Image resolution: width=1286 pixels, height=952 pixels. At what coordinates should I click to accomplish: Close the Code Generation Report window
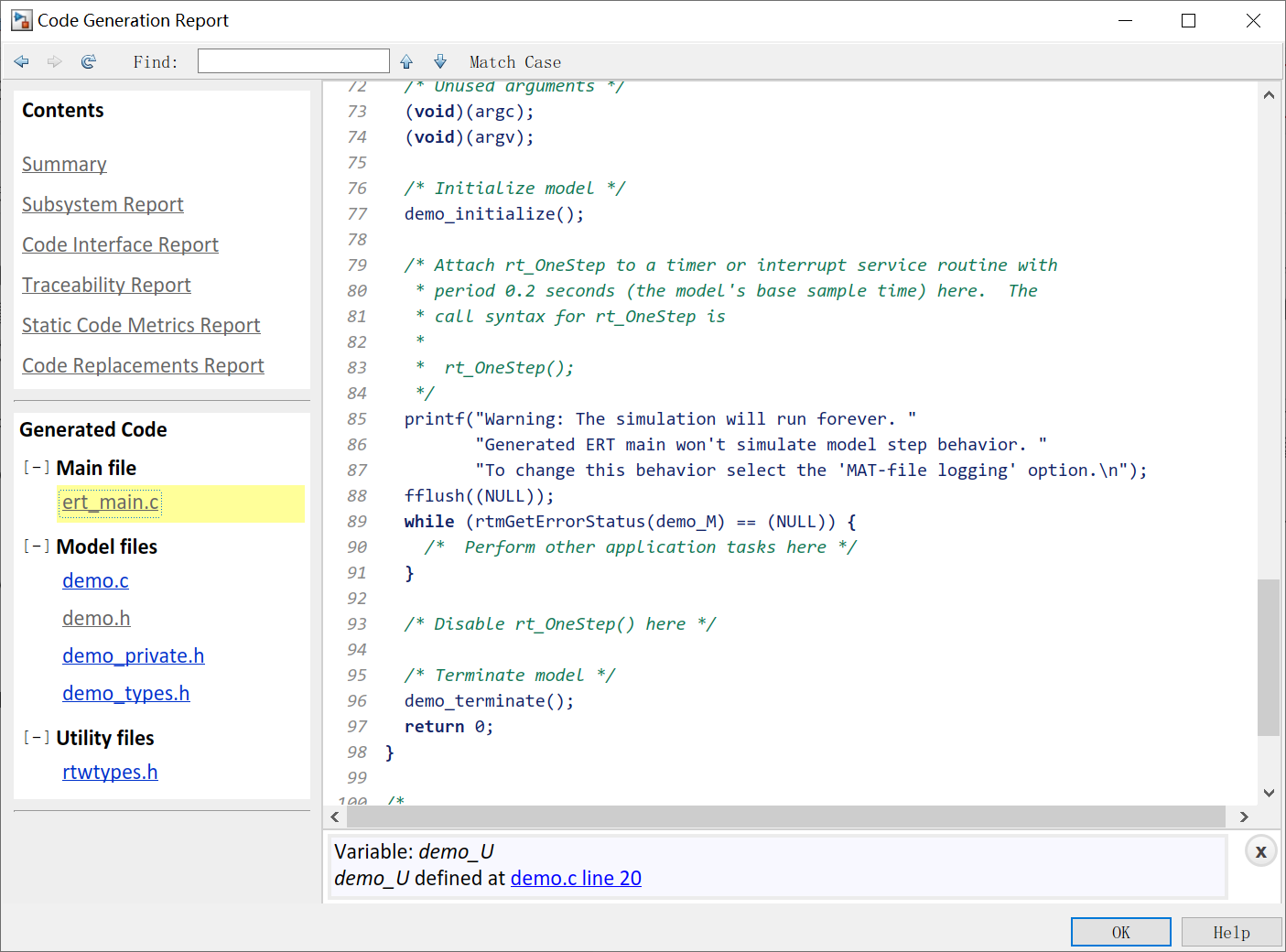coord(1253,20)
